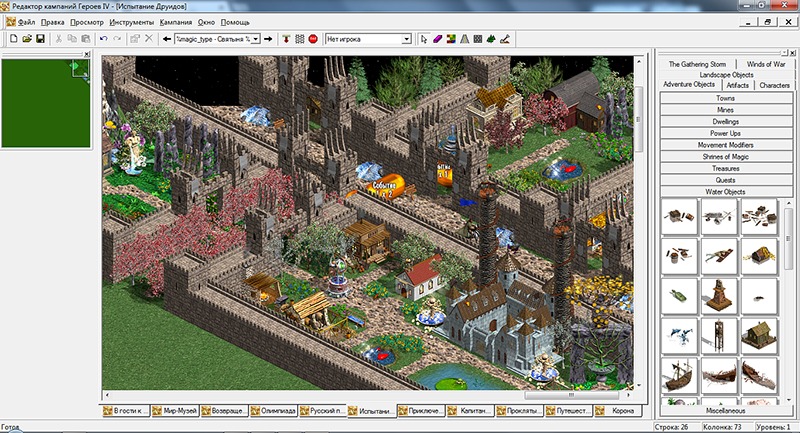Open the Помощь menu
Screen dimensions: 800x433
(235, 22)
